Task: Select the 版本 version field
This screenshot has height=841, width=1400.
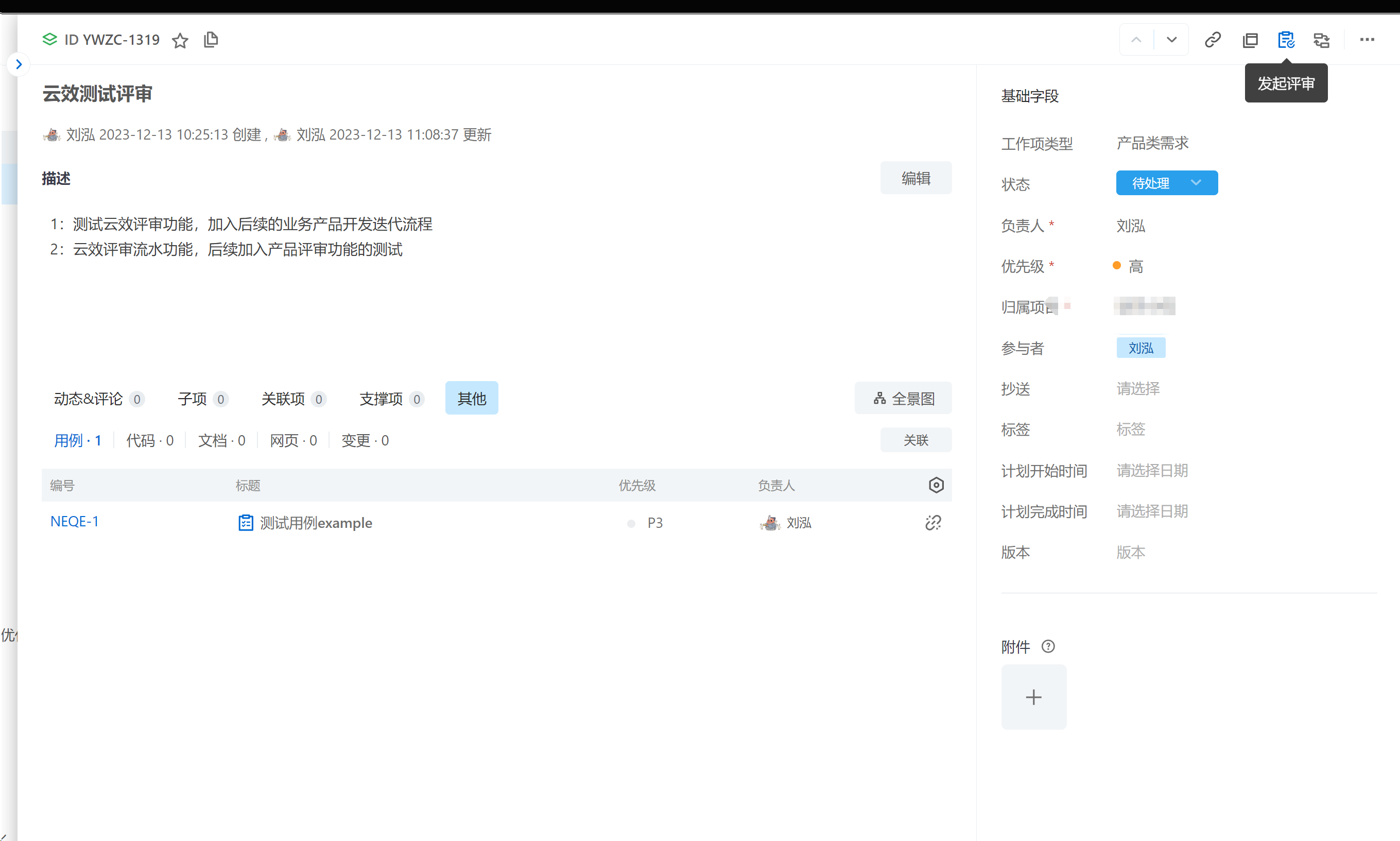Action: [1130, 552]
